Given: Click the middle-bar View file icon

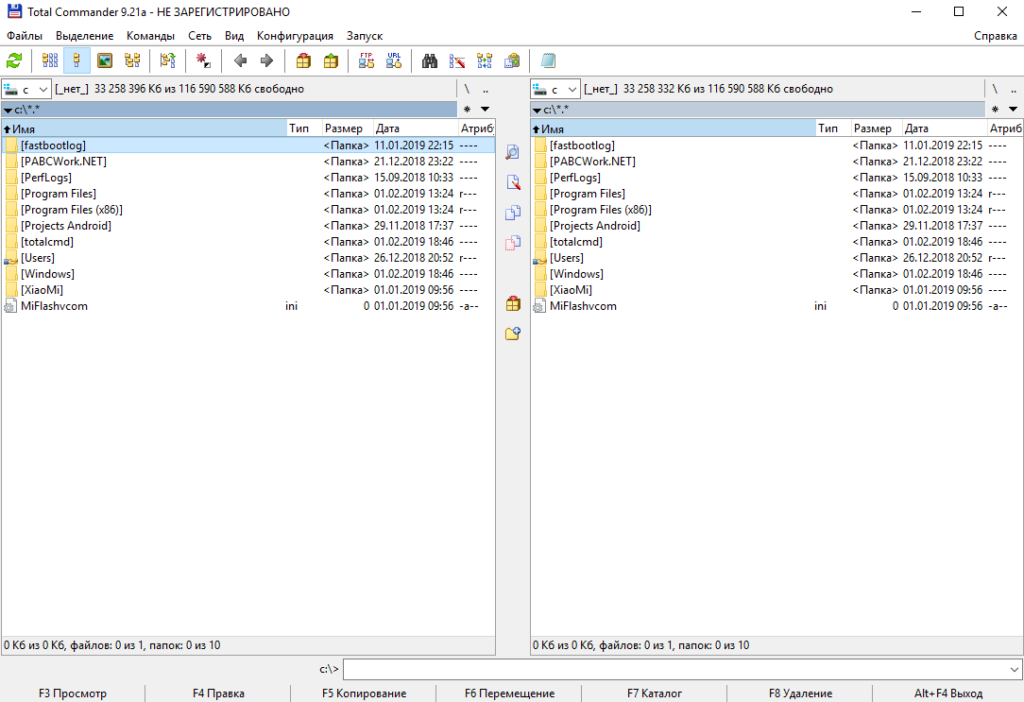Looking at the screenshot, I should [x=513, y=152].
